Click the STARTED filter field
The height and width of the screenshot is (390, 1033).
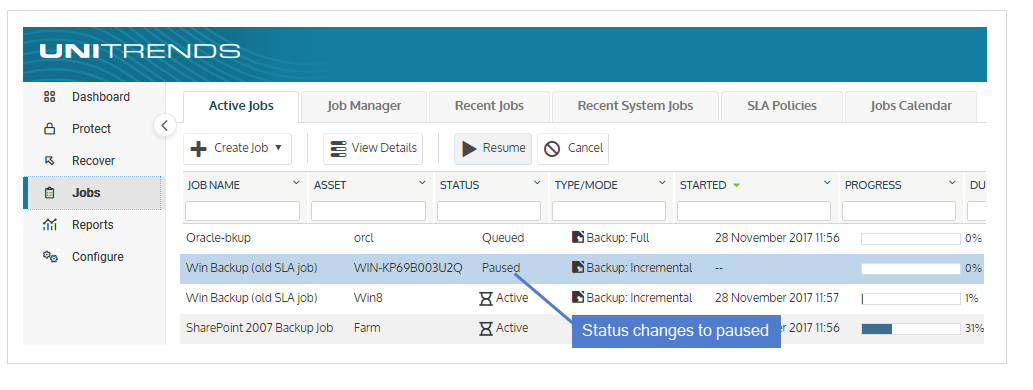tap(754, 211)
